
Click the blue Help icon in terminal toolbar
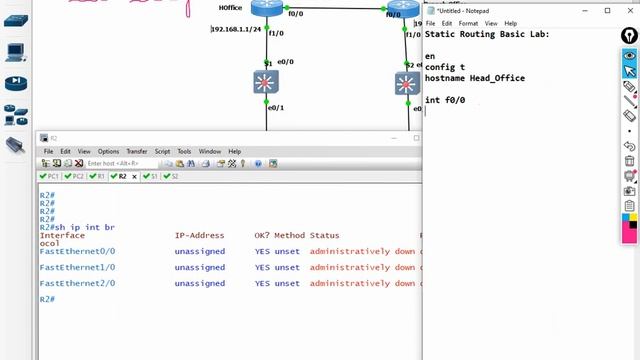pyautogui.click(x=258, y=164)
